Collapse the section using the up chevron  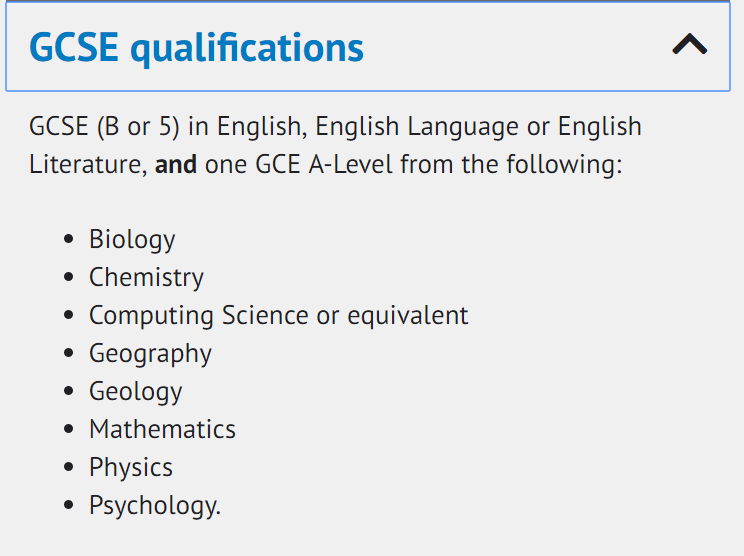pos(689,44)
